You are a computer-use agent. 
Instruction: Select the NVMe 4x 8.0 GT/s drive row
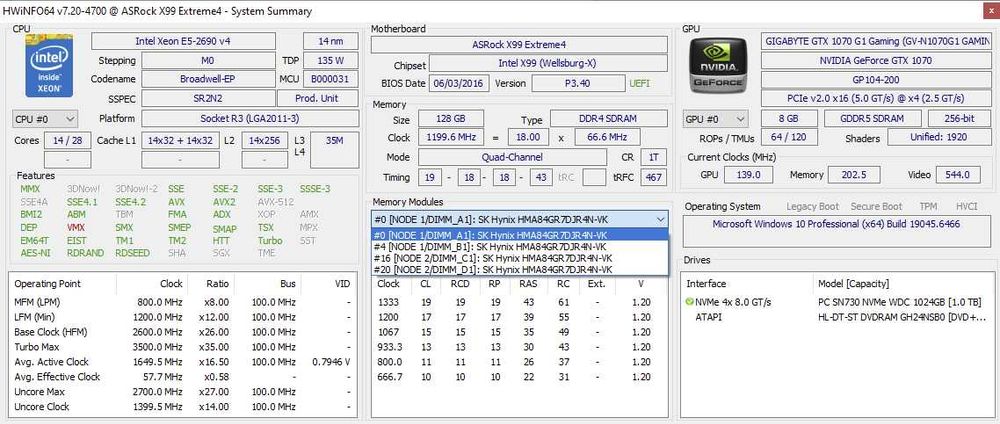click(837, 302)
